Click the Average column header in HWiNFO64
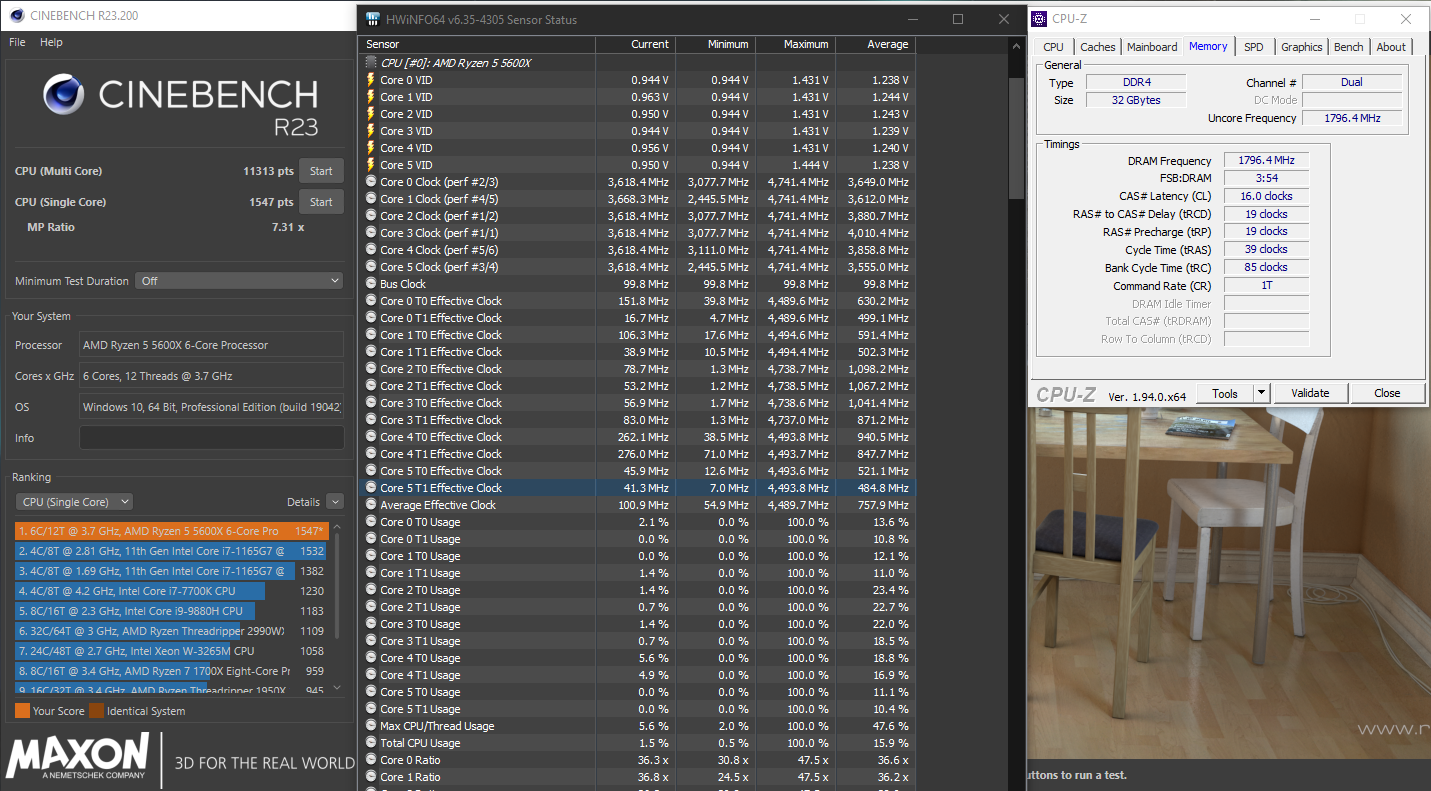Viewport: 1431px width, 791px height. 875,44
